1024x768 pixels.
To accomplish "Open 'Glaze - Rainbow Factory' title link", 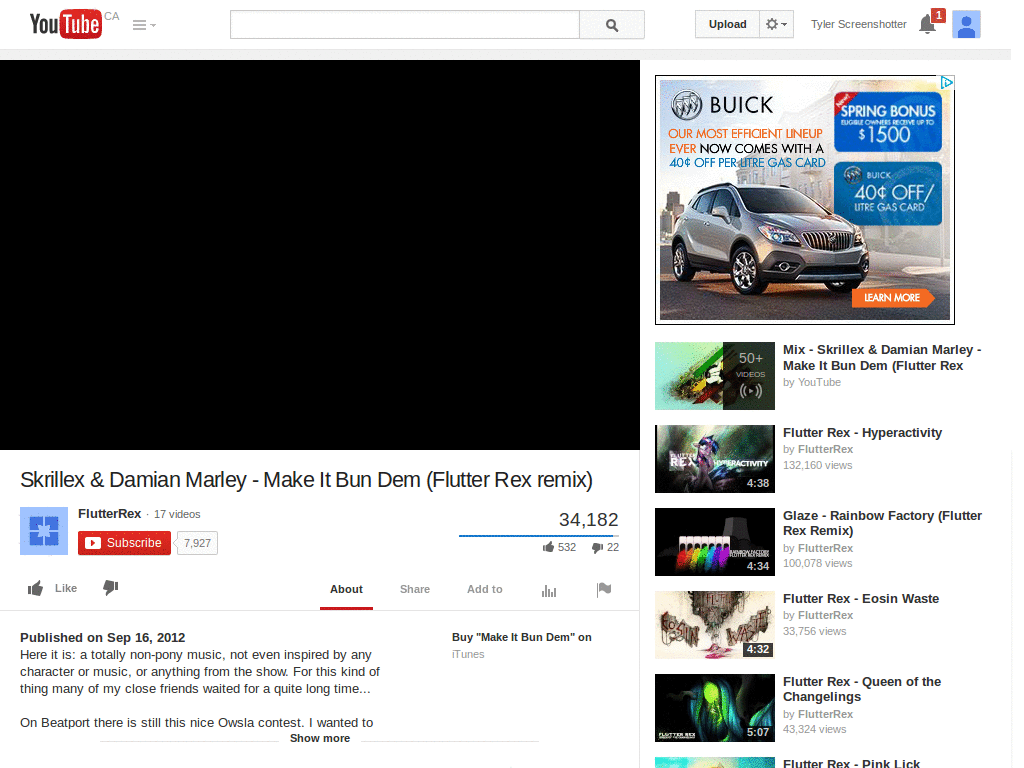I will point(882,523).
